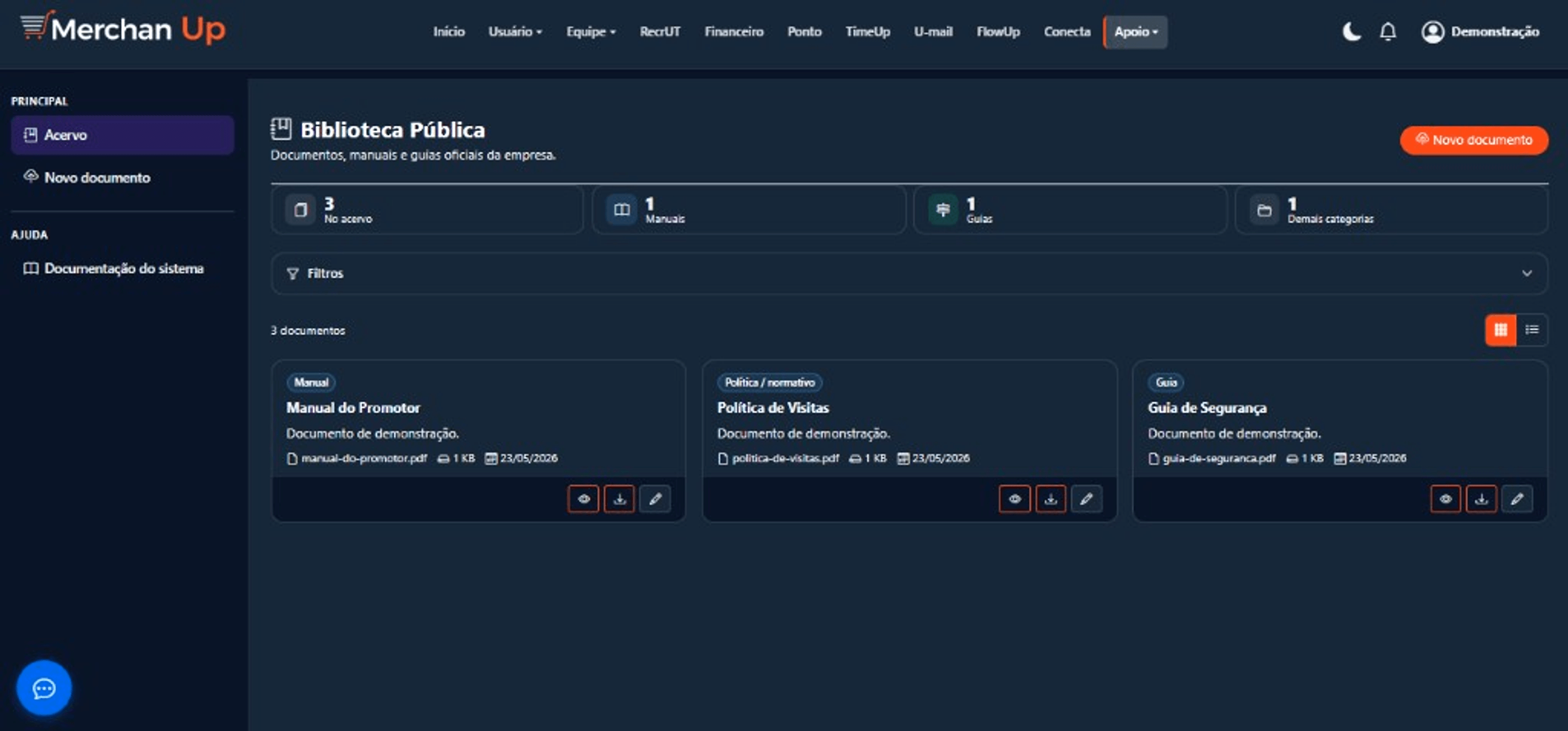This screenshot has height=731, width=1568.
Task: Open TimeUp in the top menu
Action: point(867,32)
